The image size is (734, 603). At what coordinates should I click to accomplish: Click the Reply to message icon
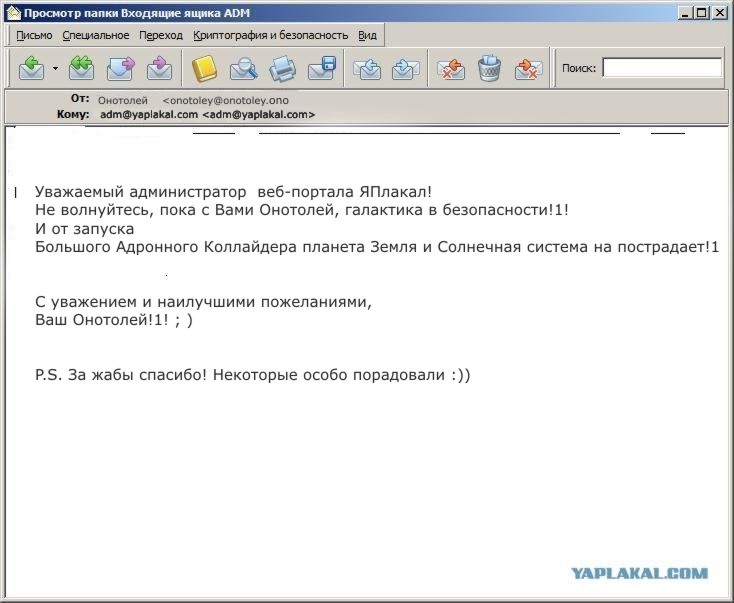coord(32,68)
